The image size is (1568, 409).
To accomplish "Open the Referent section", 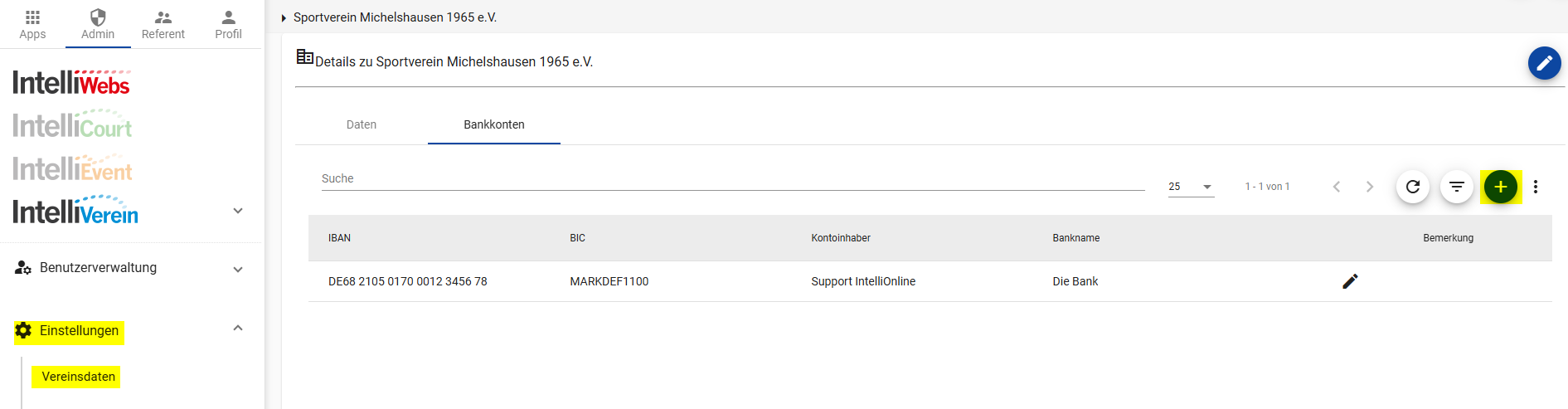I will (x=163, y=25).
